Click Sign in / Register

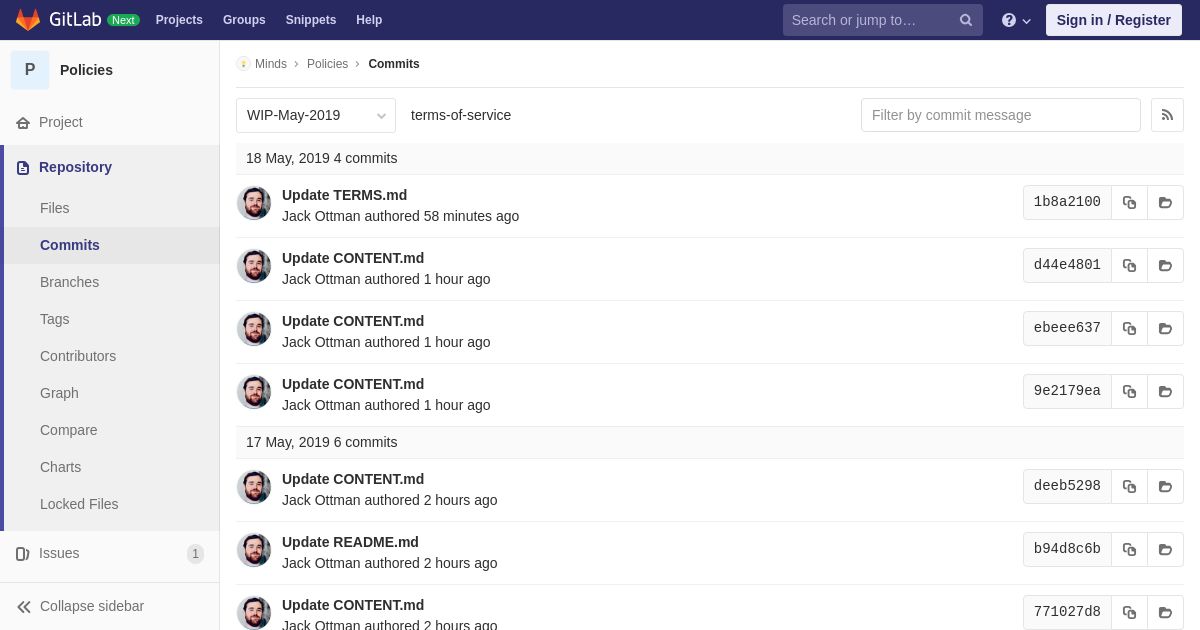(1114, 20)
